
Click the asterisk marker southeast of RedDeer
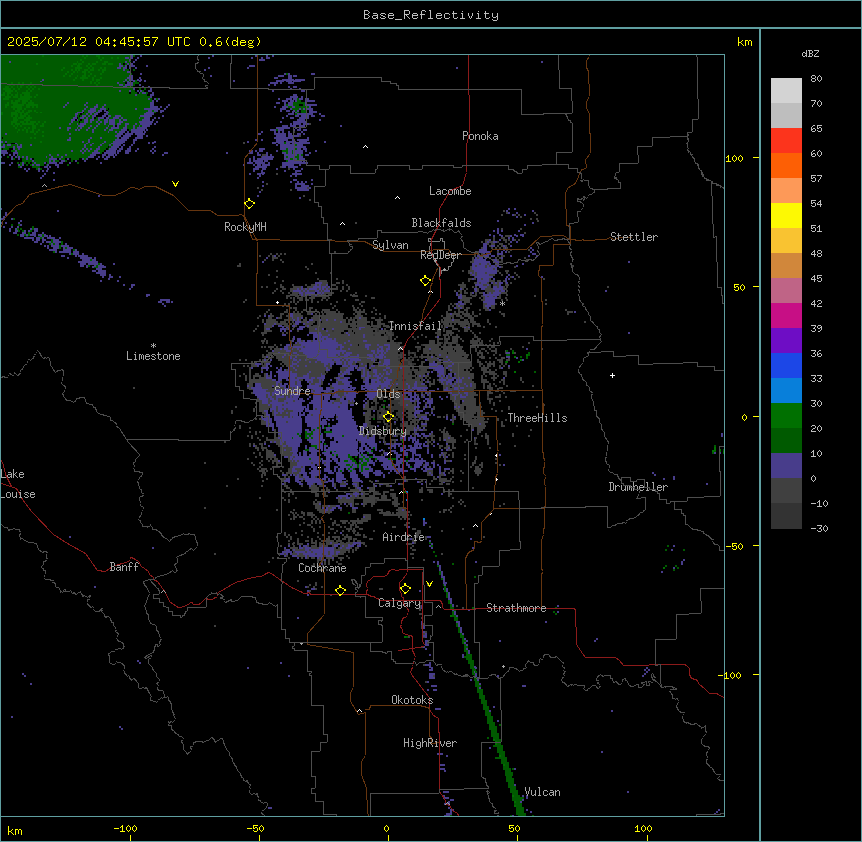tap(502, 303)
